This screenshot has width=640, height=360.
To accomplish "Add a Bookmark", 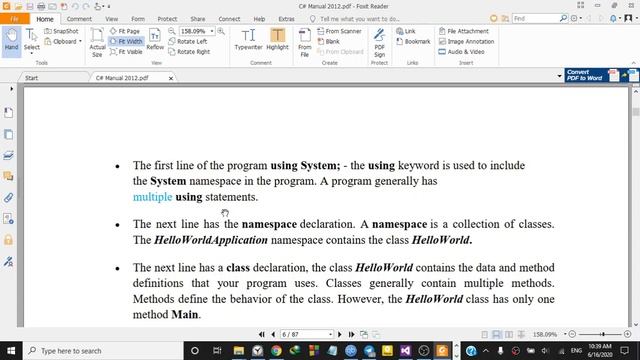I will point(413,41).
